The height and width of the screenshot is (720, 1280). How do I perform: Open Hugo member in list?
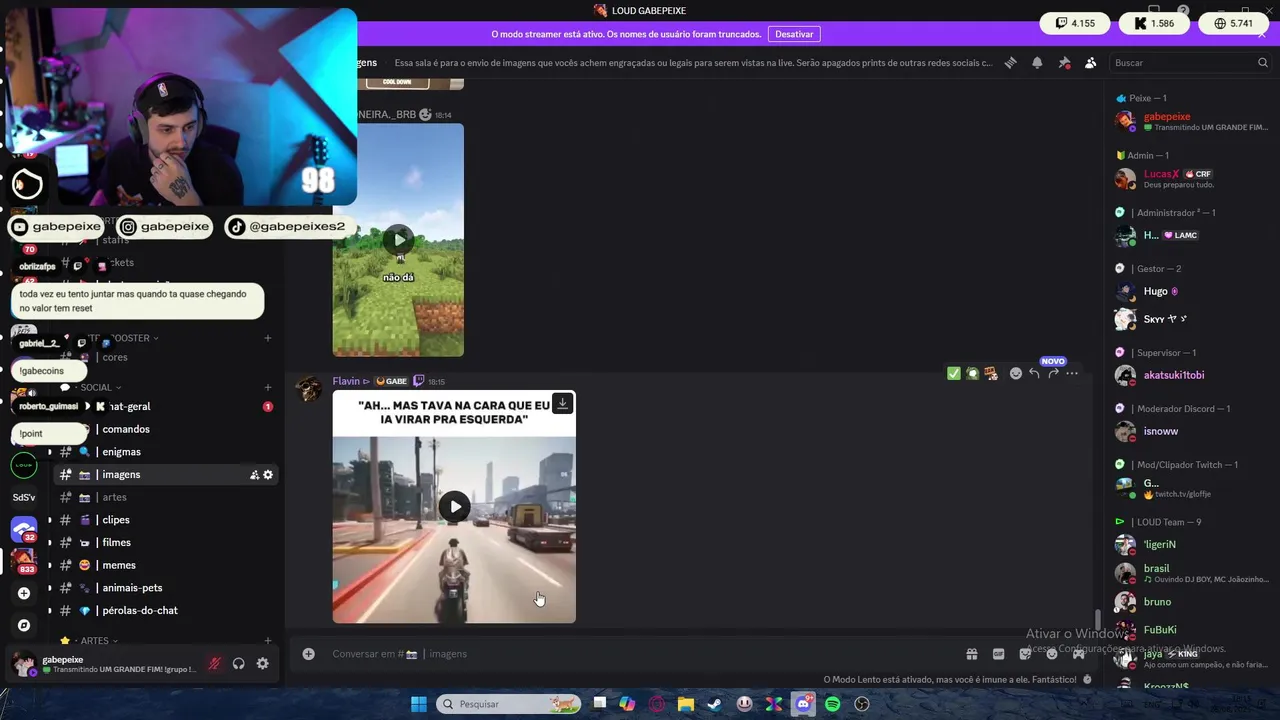pyautogui.click(x=1192, y=292)
